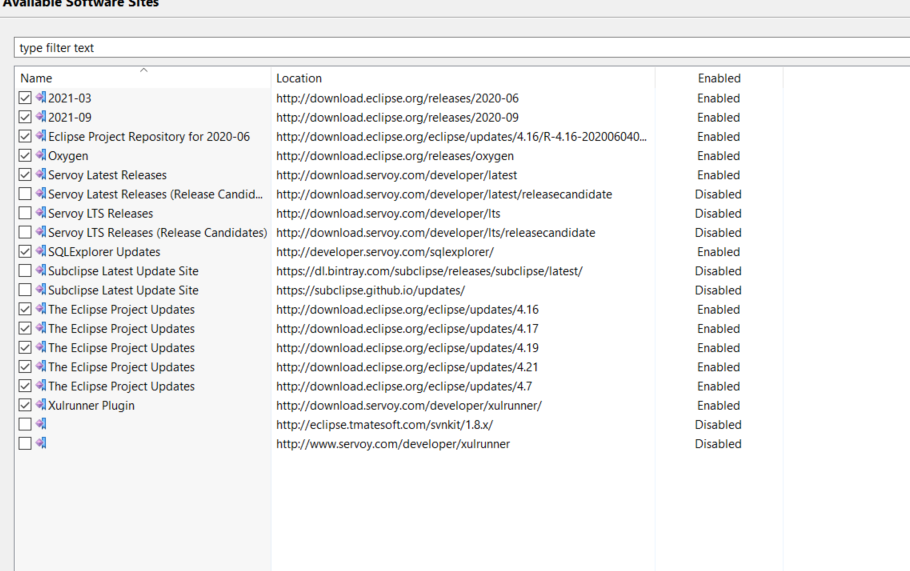The width and height of the screenshot is (910, 571).
Task: Select the SQLExplorer Updates entry
Action: tap(104, 251)
